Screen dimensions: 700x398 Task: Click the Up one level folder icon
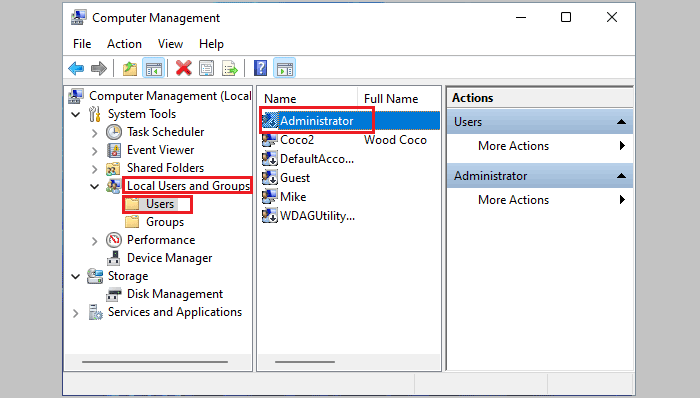(x=129, y=68)
